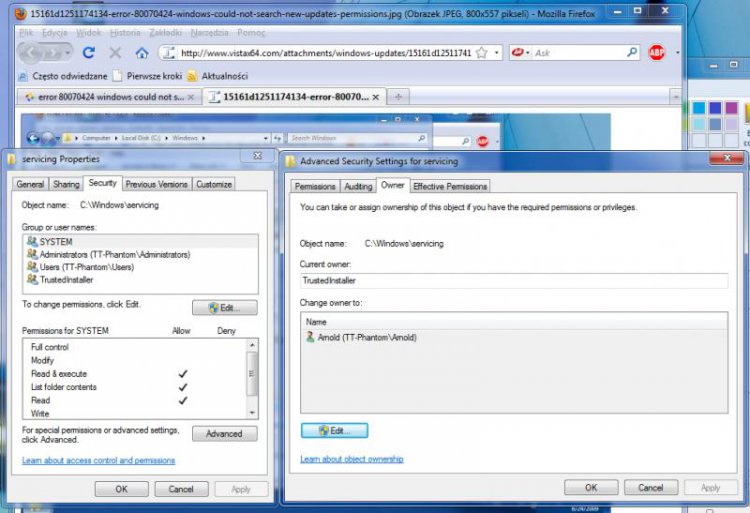The width and height of the screenshot is (750, 513).
Task: Click Cancel in Advanced Security Settings
Action: pyautogui.click(x=651, y=488)
